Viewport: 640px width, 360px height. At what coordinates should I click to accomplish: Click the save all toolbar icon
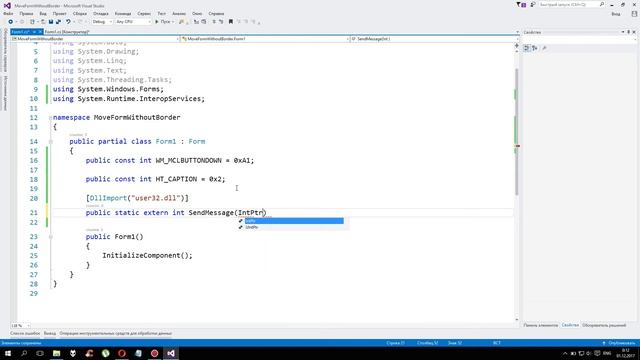click(58, 22)
